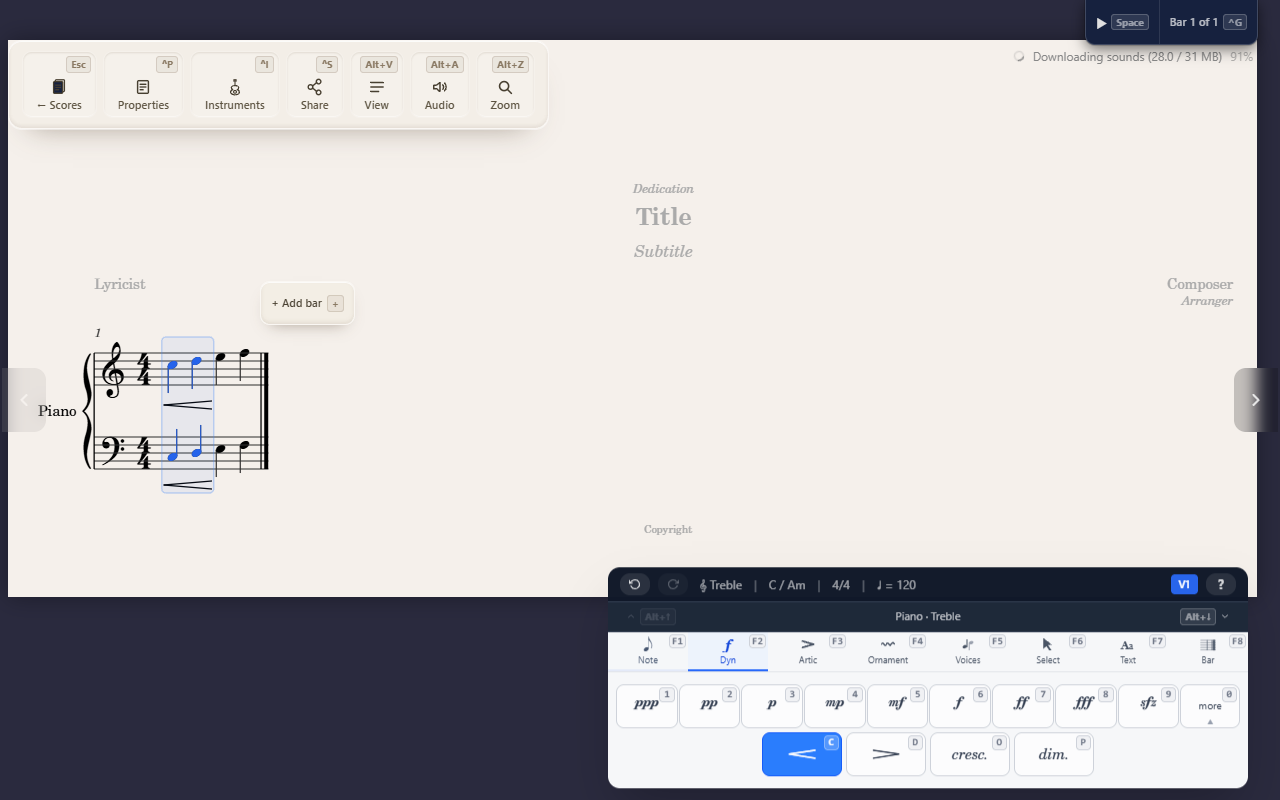The width and height of the screenshot is (1280, 800).
Task: Open the Share options
Action: [x=315, y=86]
